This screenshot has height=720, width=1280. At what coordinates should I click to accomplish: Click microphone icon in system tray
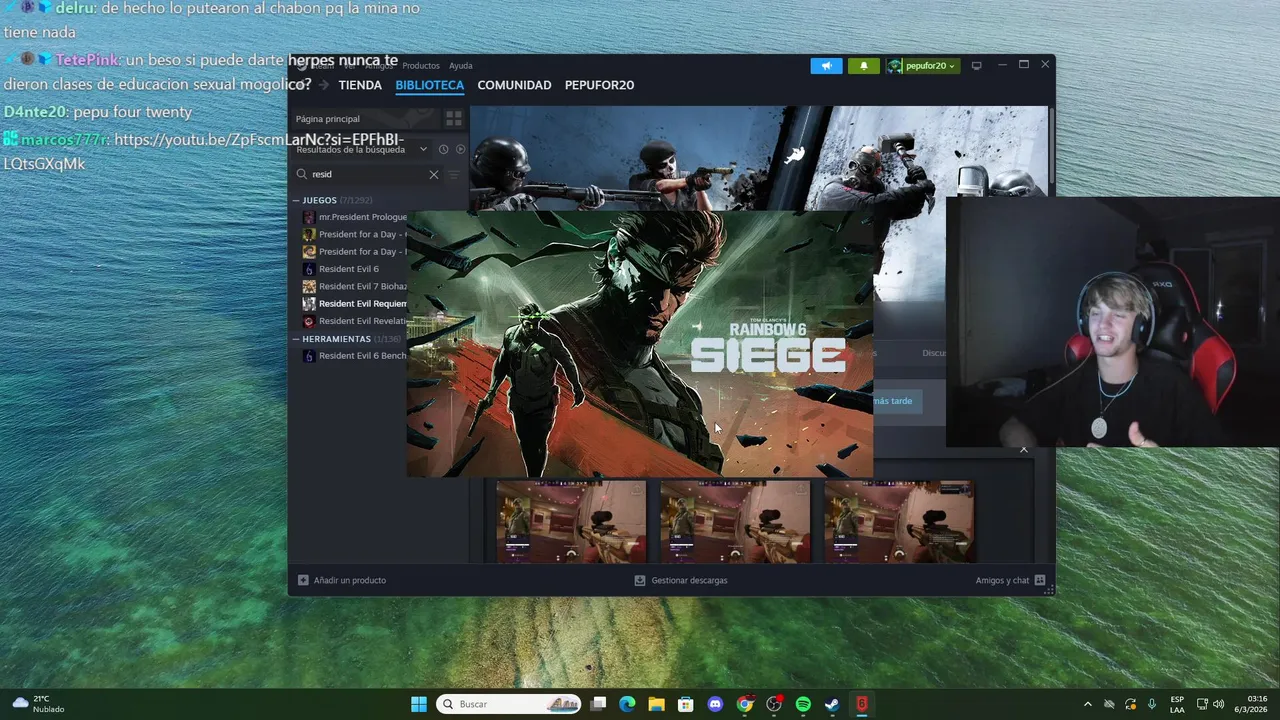click(x=1152, y=704)
